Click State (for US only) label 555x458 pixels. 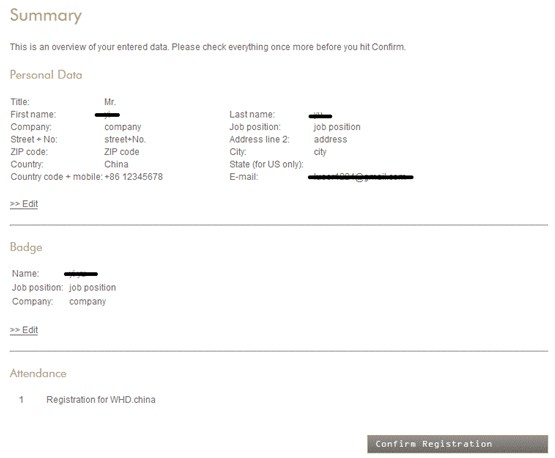click(266, 164)
